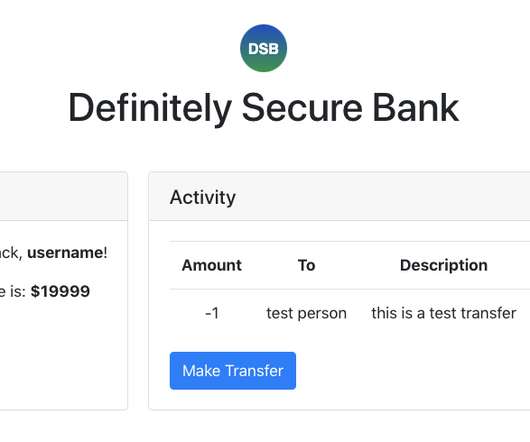Click the partial welcome text before username
530x442 pixels.
11,253
